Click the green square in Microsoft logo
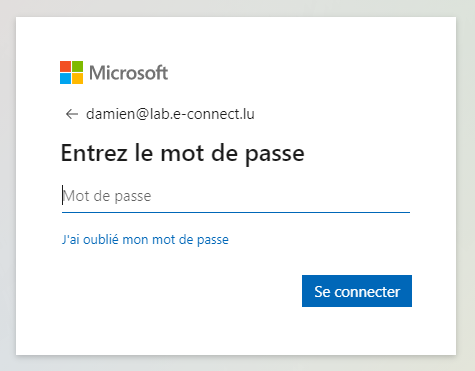The image size is (475, 371). tap(77, 66)
